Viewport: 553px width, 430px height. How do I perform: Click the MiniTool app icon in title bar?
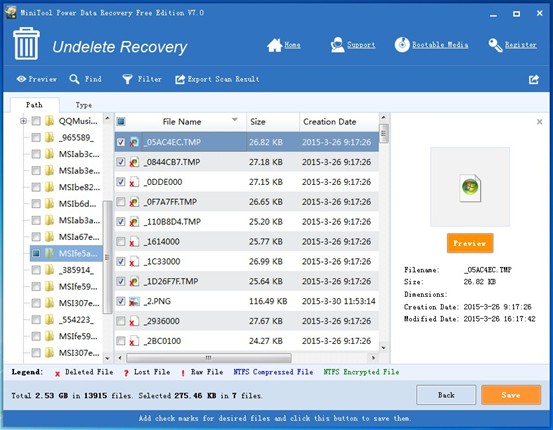11,12
